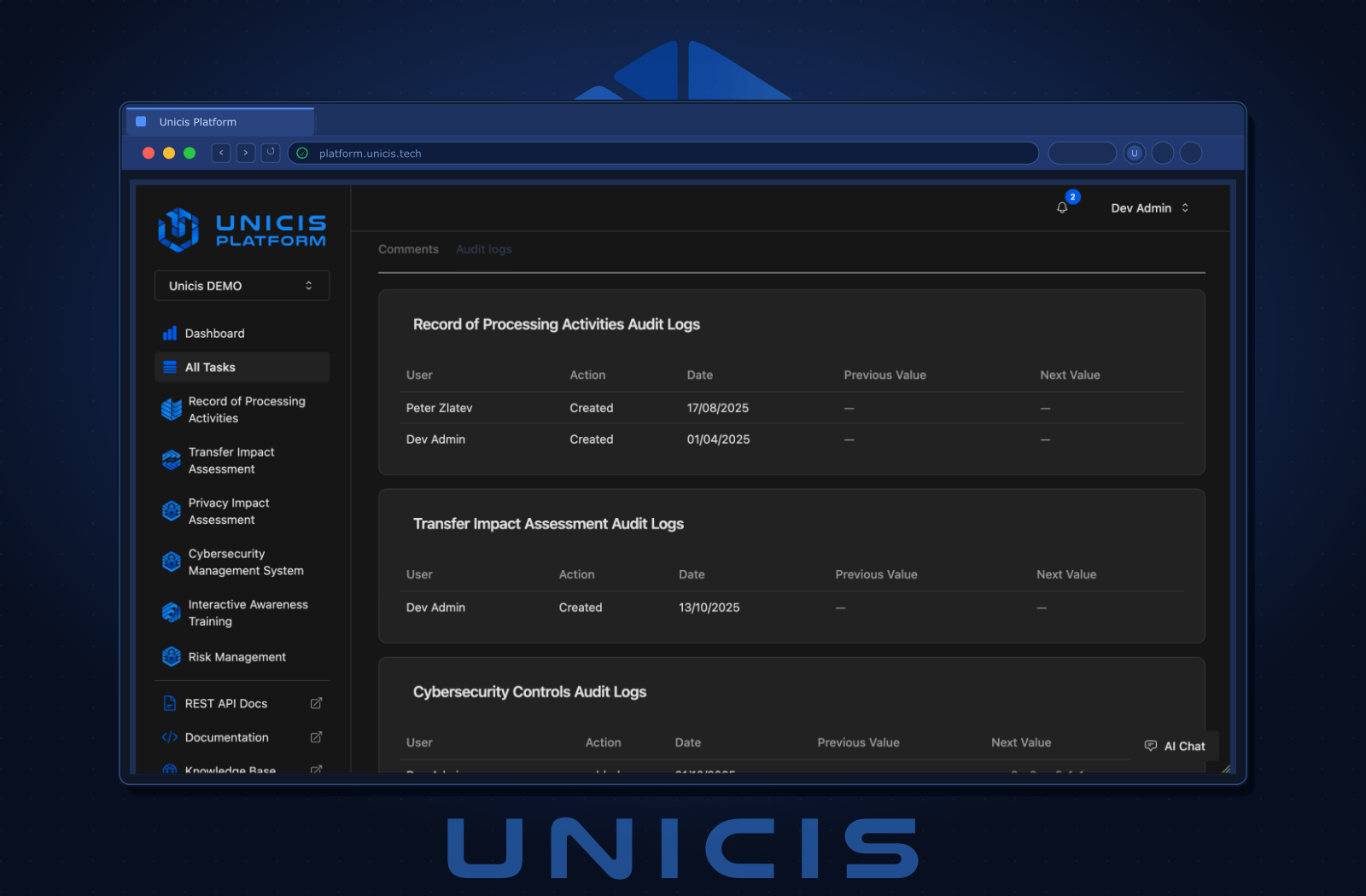
Task: Go to Risk Management in sidebar
Action: coord(242,656)
